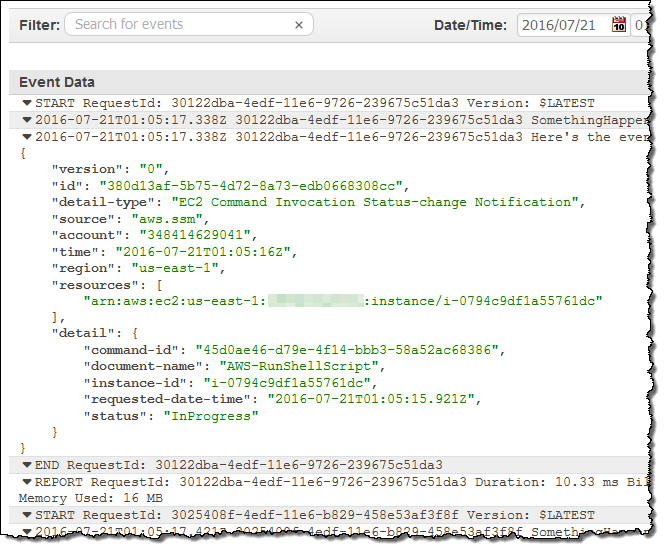Collapse the Here's the event log row

27,137
